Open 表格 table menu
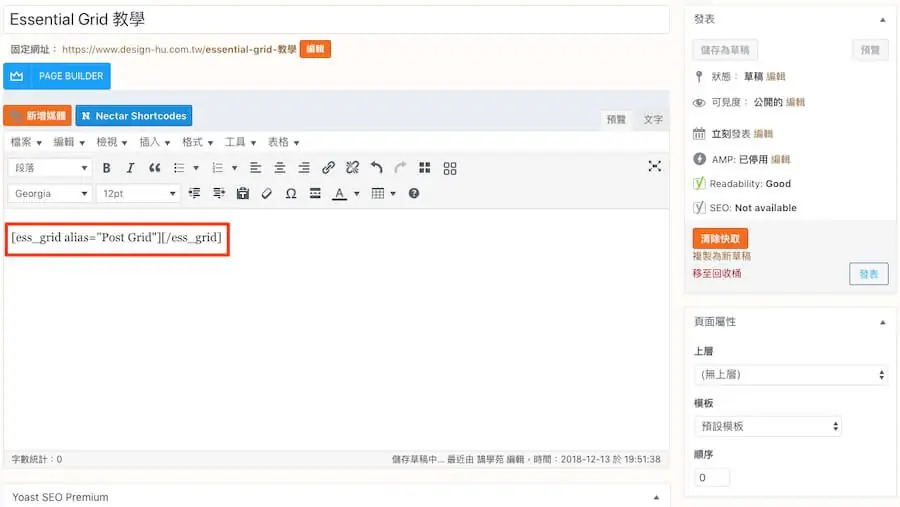The image size is (900, 507). tap(284, 142)
